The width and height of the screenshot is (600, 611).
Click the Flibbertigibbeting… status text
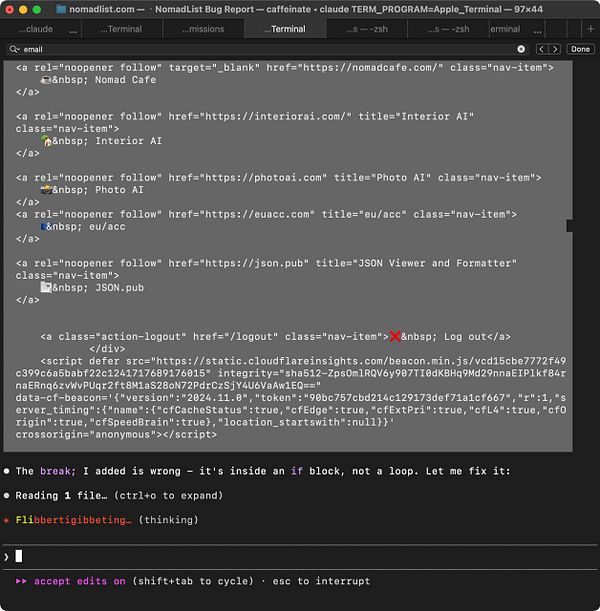tap(74, 520)
